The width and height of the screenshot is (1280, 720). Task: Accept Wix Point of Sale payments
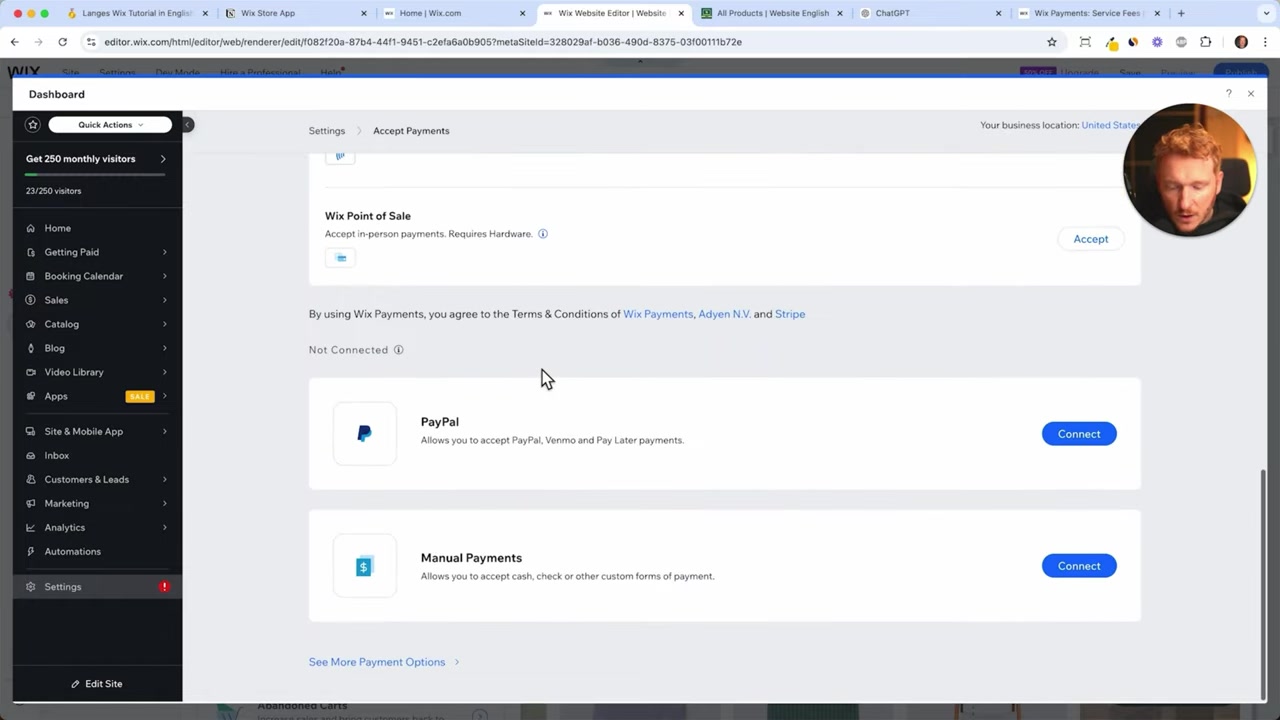(1091, 239)
